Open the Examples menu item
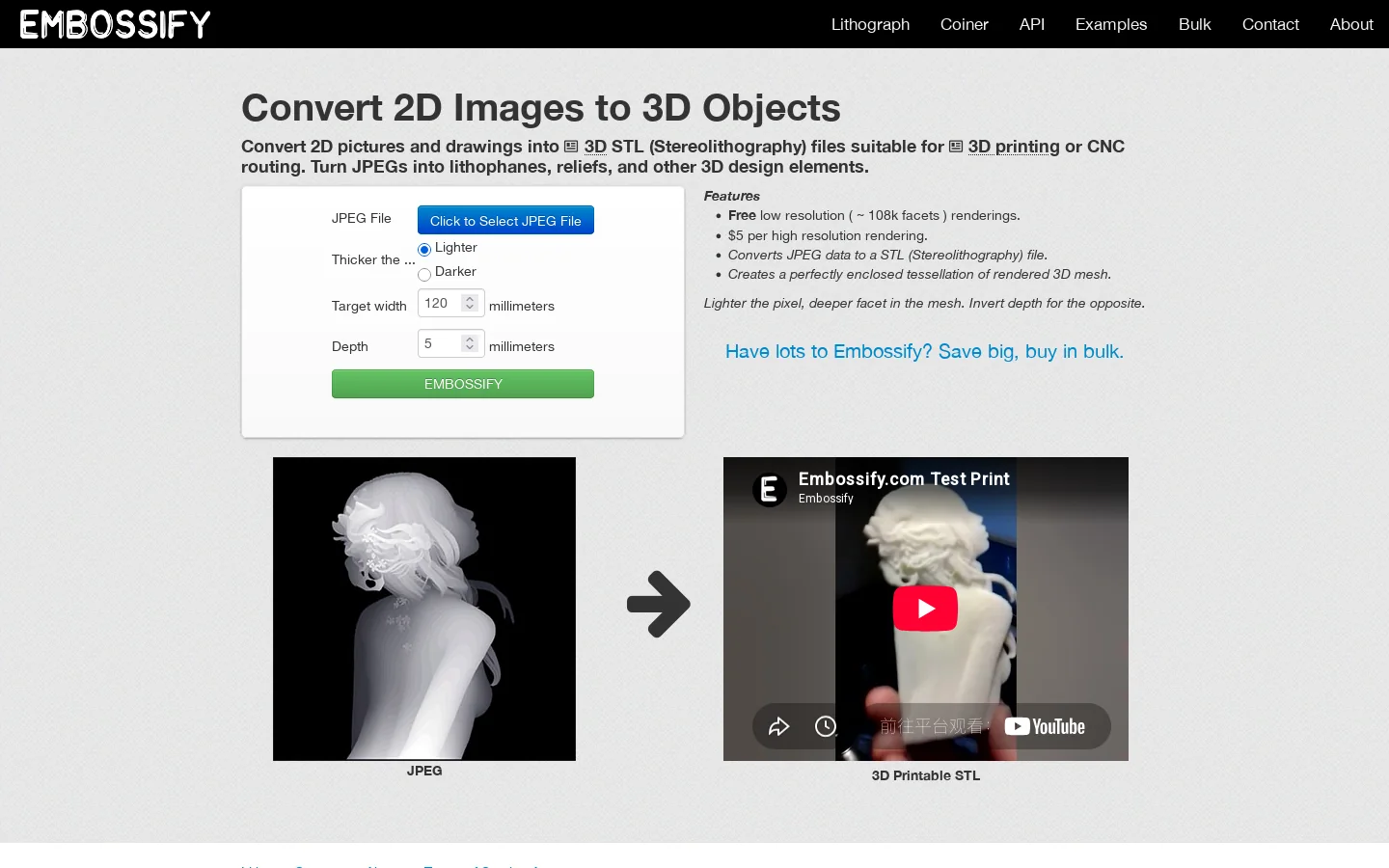Screen dimensions: 1389x868 tap(1111, 24)
